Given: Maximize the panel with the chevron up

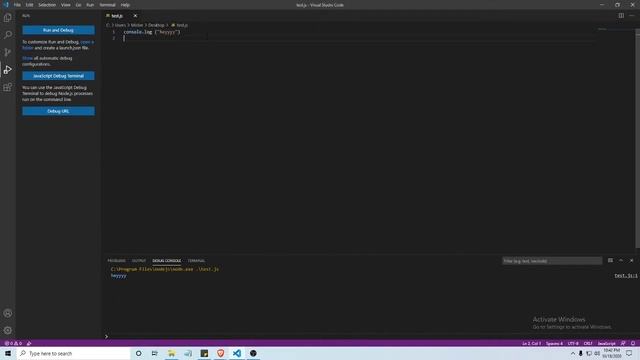Looking at the screenshot, I should point(621,260).
